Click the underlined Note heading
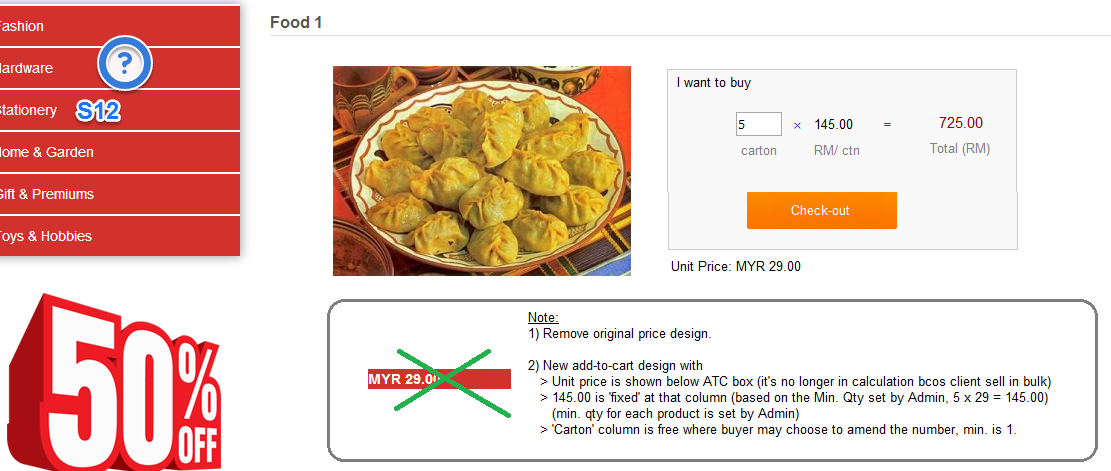Viewport: 1111px width, 471px height. pos(543,317)
